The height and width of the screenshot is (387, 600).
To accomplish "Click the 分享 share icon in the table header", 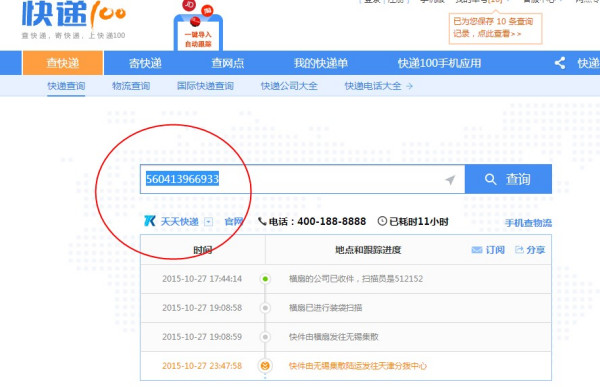I will click(519, 250).
